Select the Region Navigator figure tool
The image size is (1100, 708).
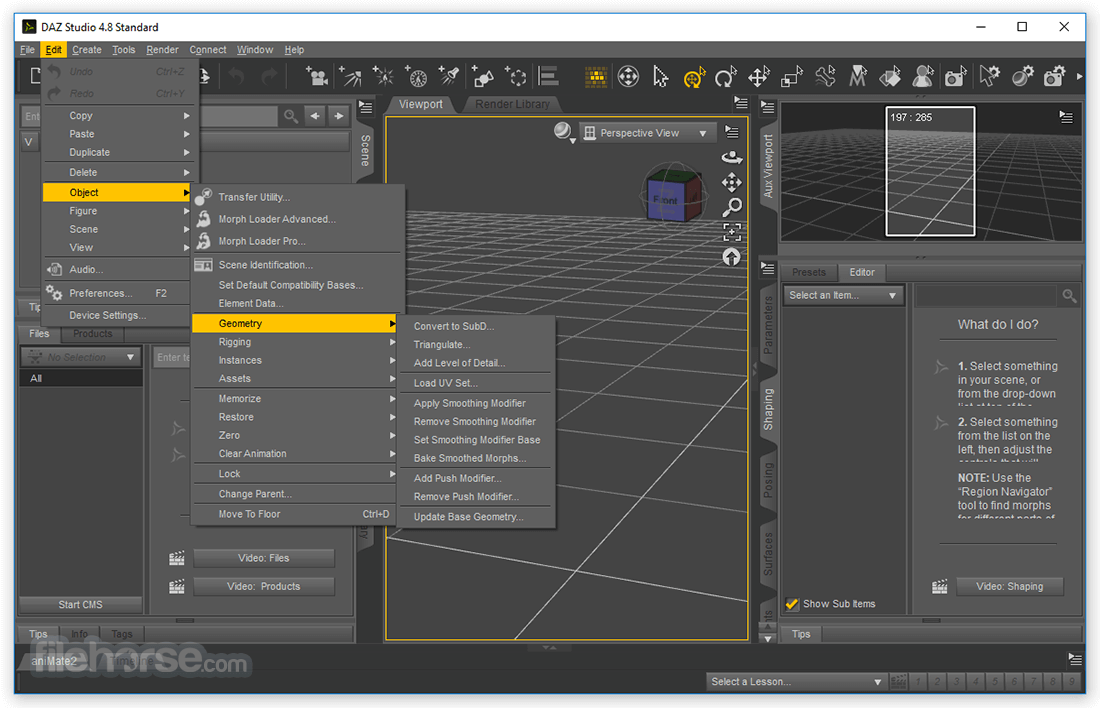923,76
